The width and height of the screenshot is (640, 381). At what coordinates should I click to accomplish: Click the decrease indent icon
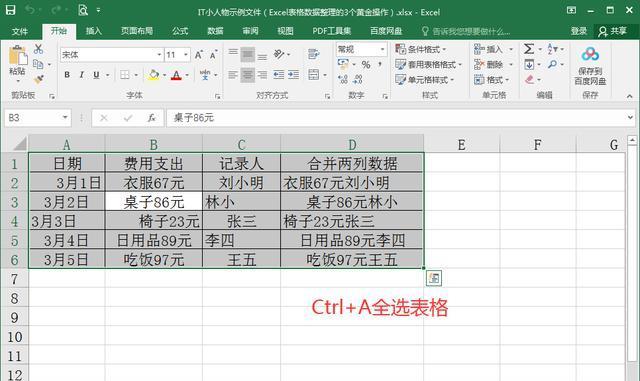coord(279,75)
